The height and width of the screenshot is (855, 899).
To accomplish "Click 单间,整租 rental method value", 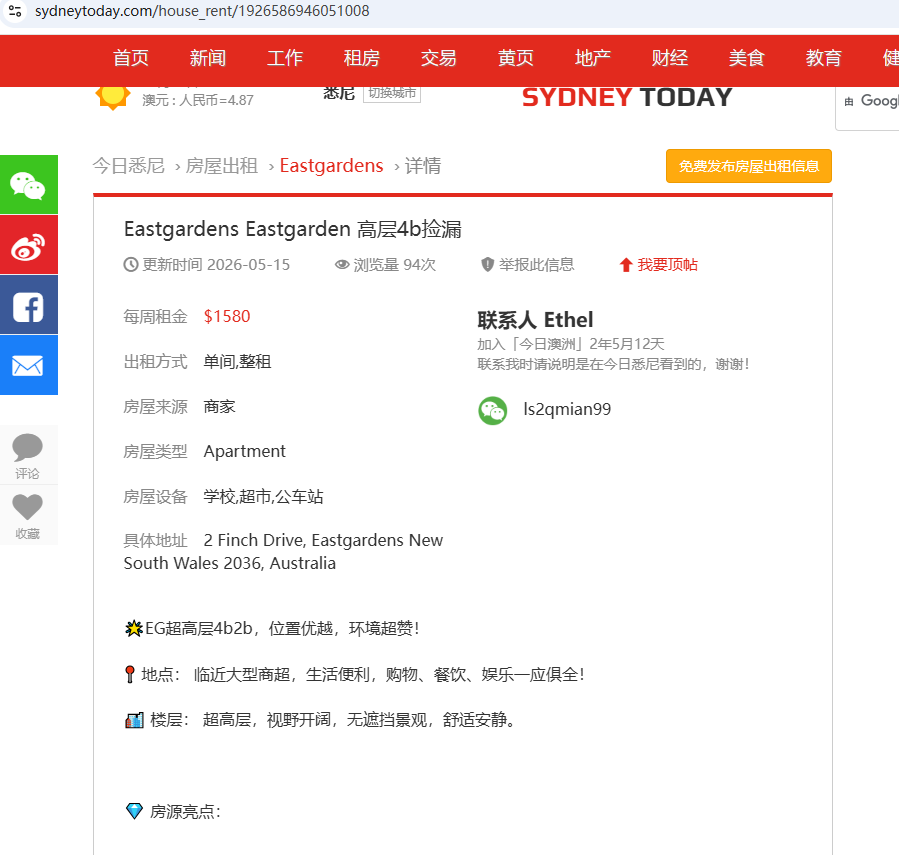I will [x=237, y=362].
